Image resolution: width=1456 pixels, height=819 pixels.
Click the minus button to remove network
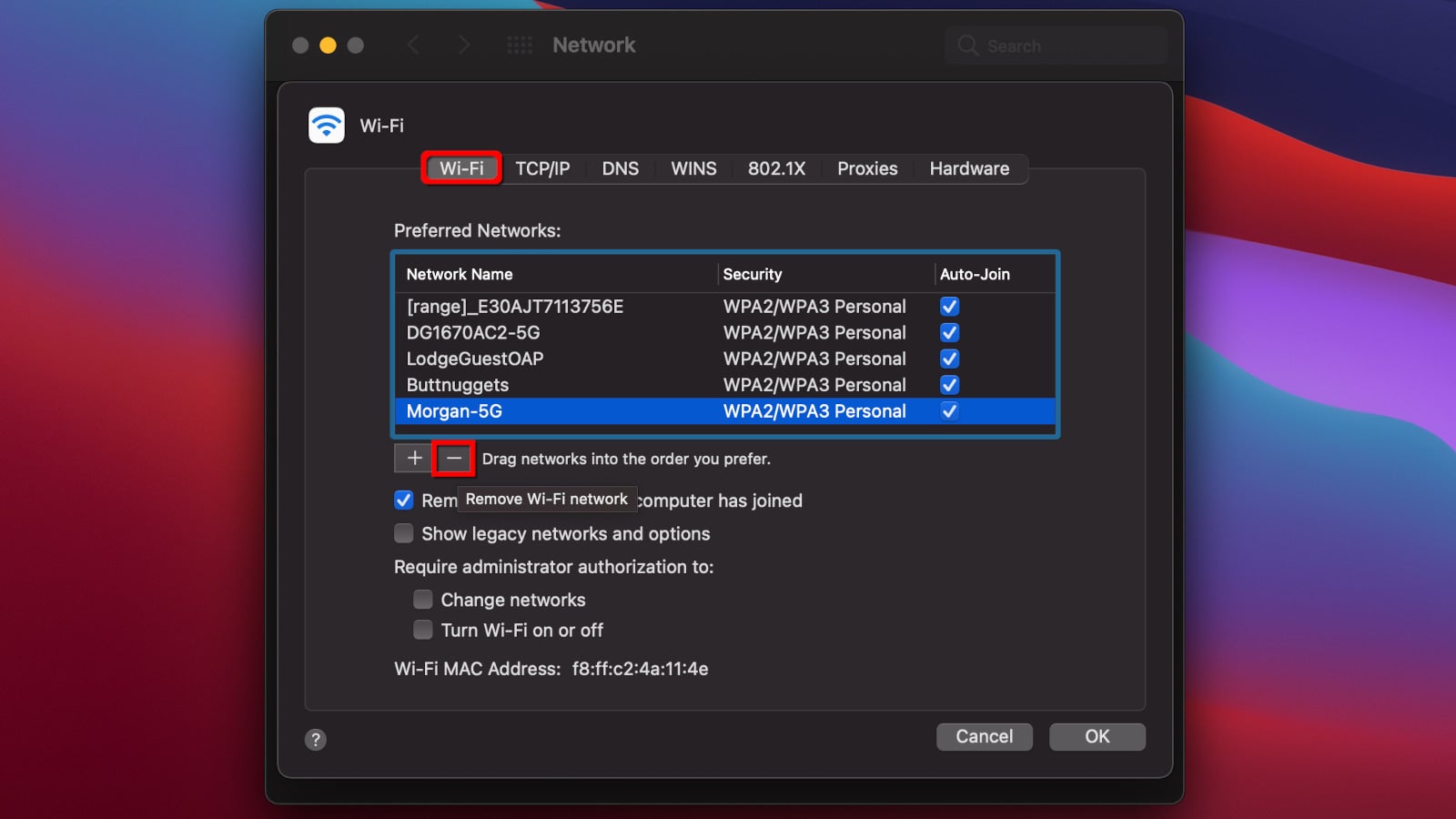tap(454, 458)
